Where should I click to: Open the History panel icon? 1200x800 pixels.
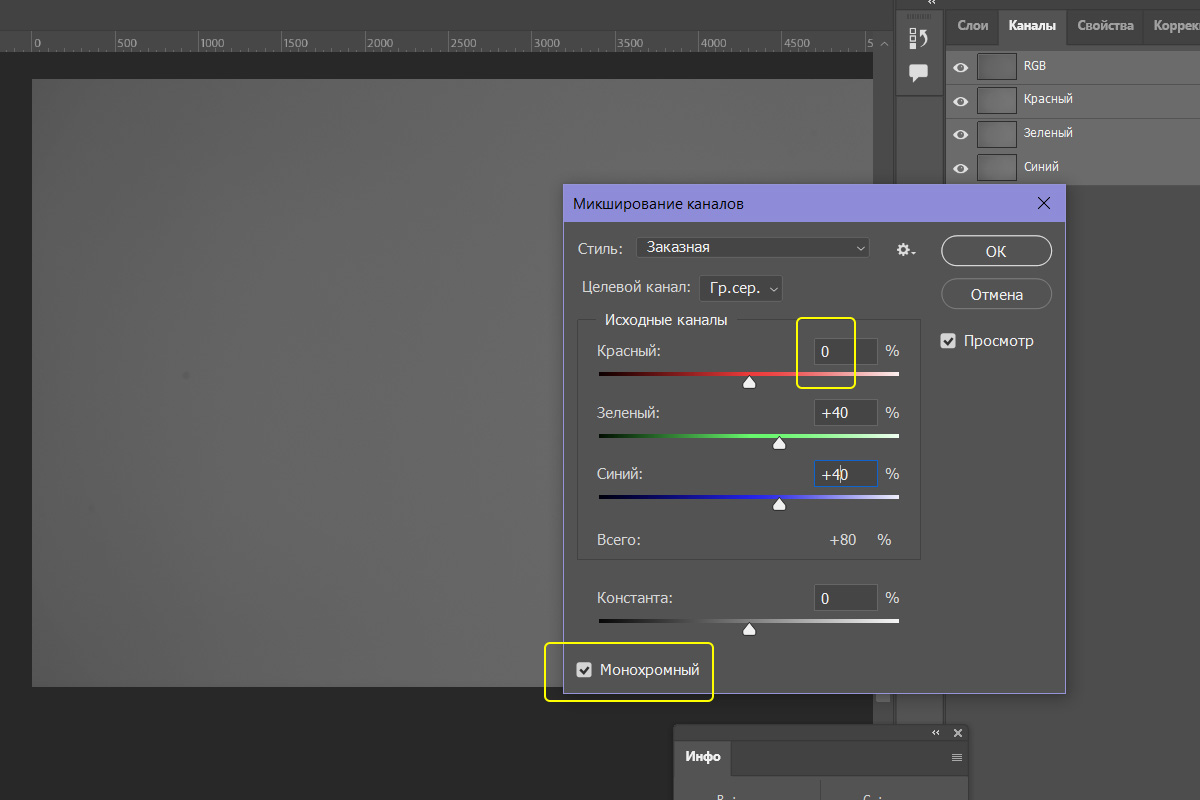[x=918, y=39]
